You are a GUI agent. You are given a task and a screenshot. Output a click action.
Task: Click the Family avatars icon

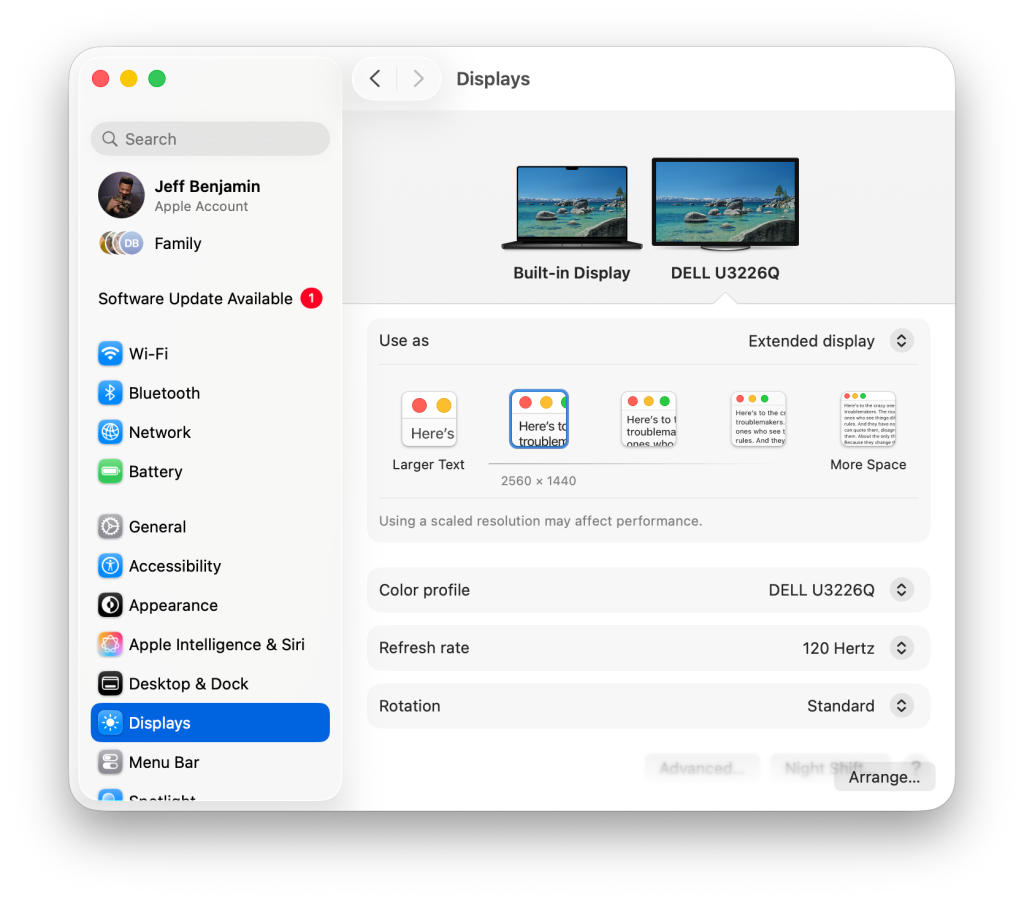click(x=121, y=243)
